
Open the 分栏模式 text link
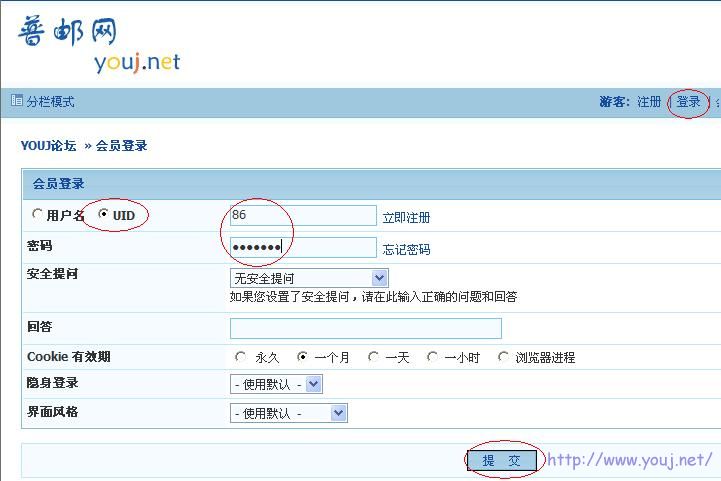pyautogui.click(x=50, y=102)
